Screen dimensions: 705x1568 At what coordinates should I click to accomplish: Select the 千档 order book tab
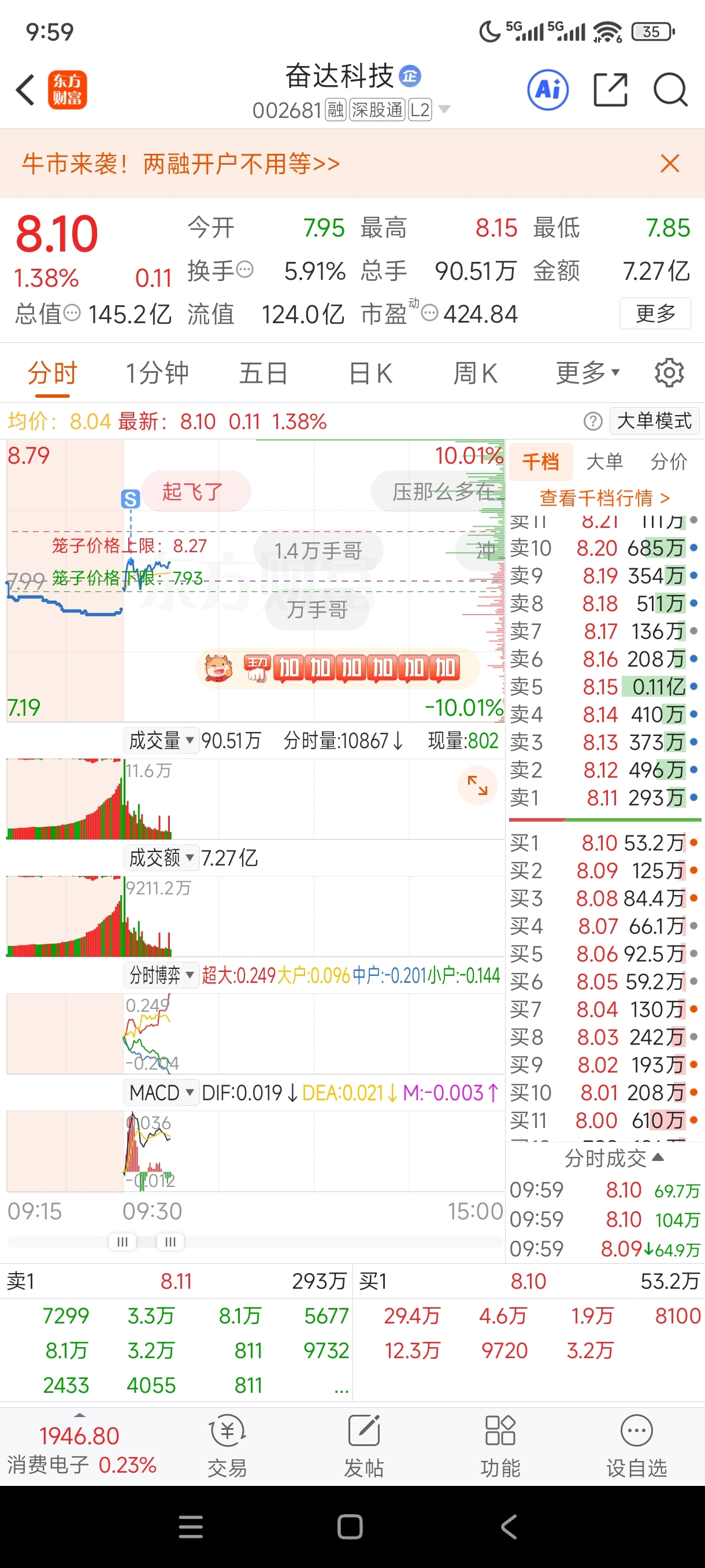[541, 461]
